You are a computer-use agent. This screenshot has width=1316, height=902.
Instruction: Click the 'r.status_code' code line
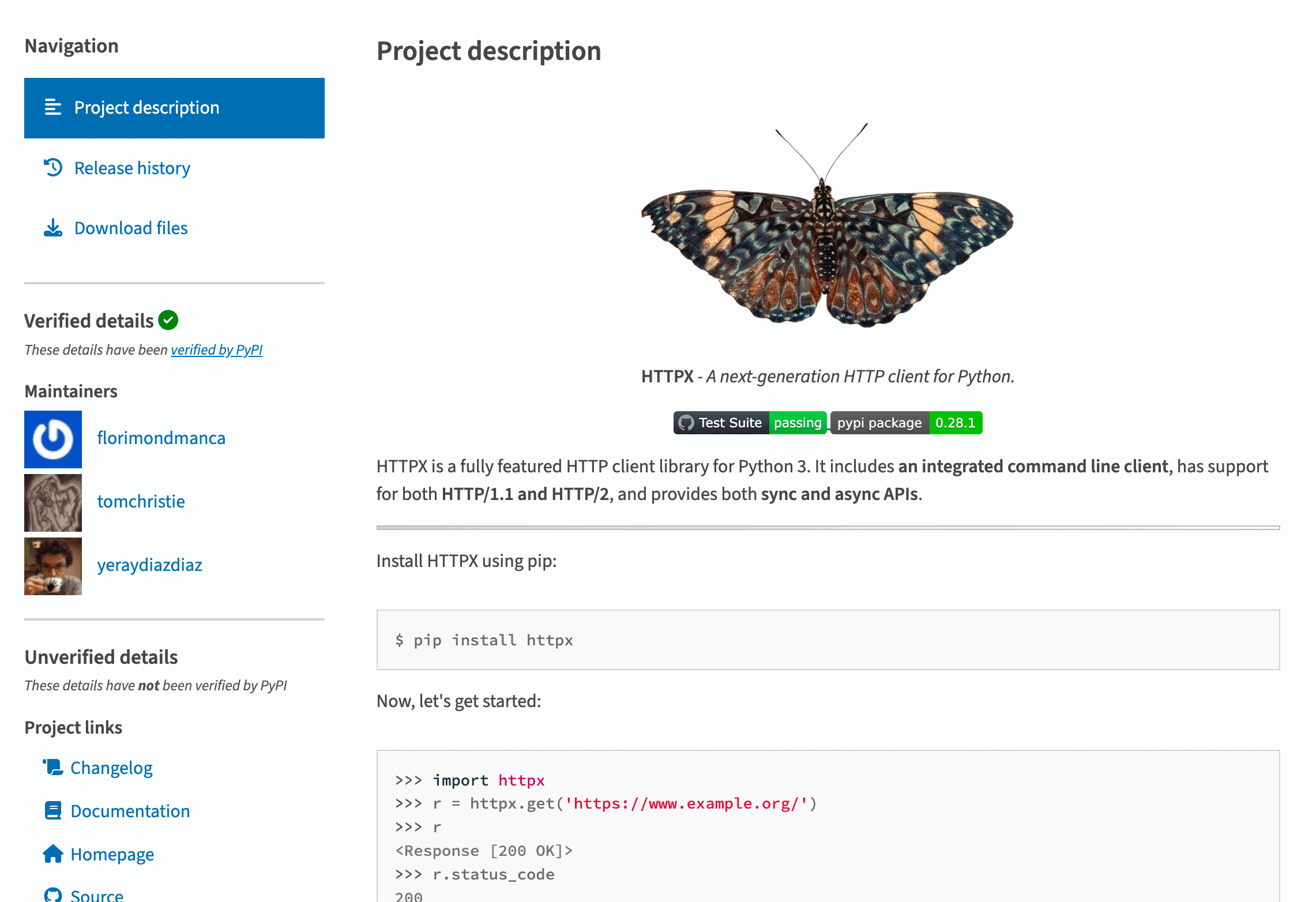[x=475, y=874]
